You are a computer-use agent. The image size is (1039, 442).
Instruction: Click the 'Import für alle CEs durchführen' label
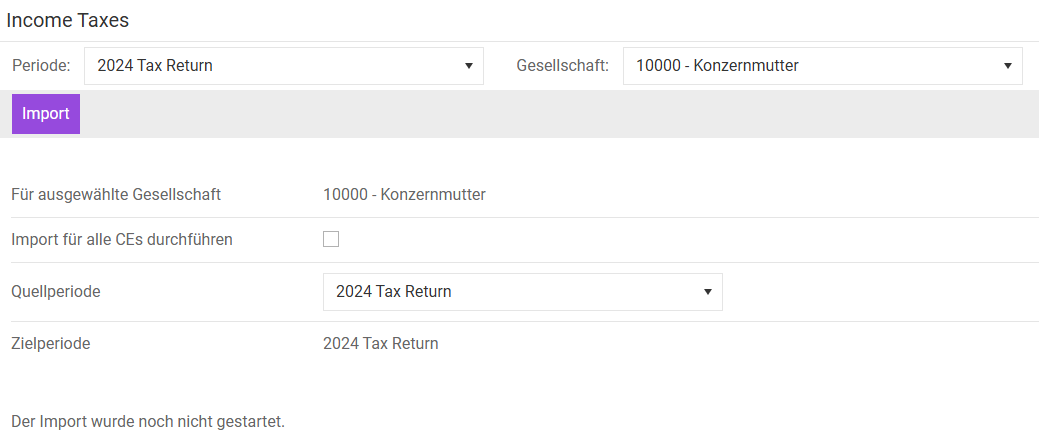121,240
